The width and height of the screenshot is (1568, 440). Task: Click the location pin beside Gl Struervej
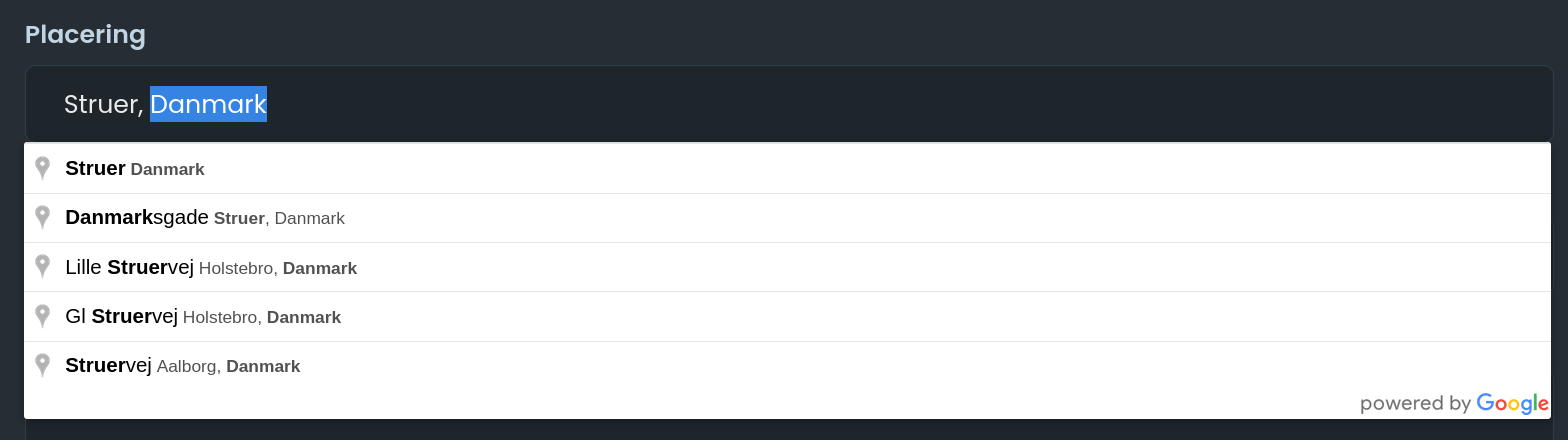[42, 316]
